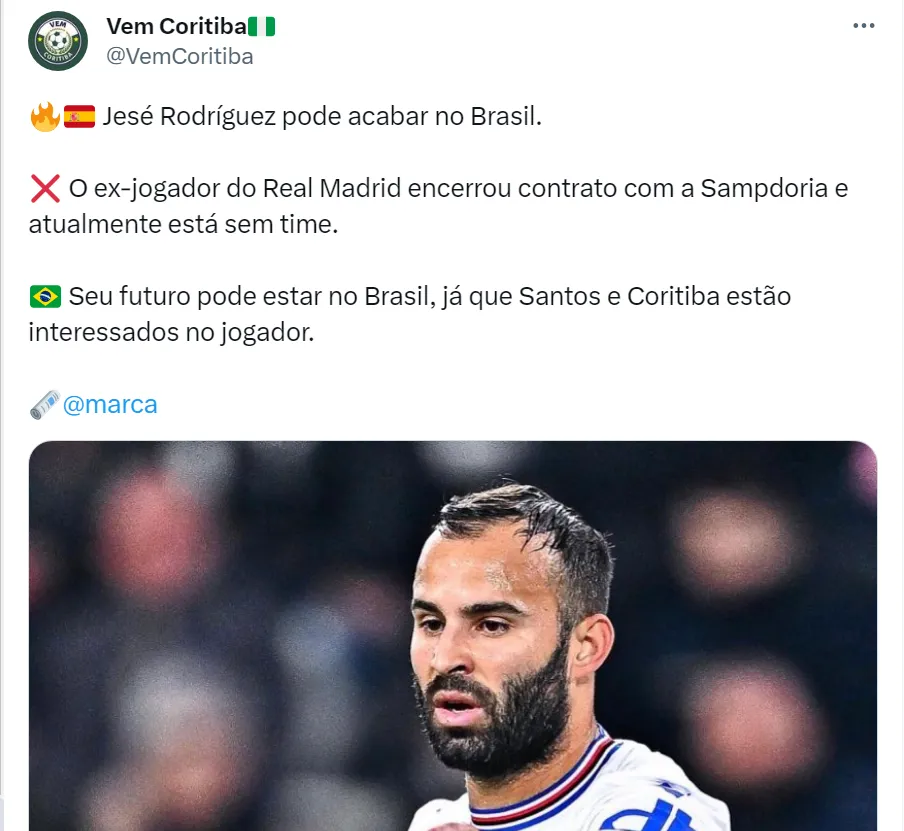
Task: Click the red cross mark emoji
Action: coord(45,189)
